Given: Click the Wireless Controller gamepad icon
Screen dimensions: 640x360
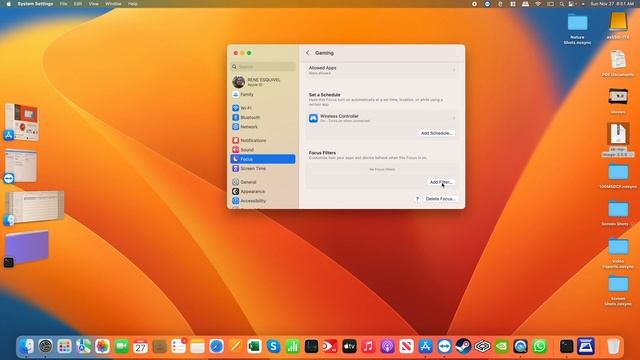Looking at the screenshot, I should tap(313, 118).
